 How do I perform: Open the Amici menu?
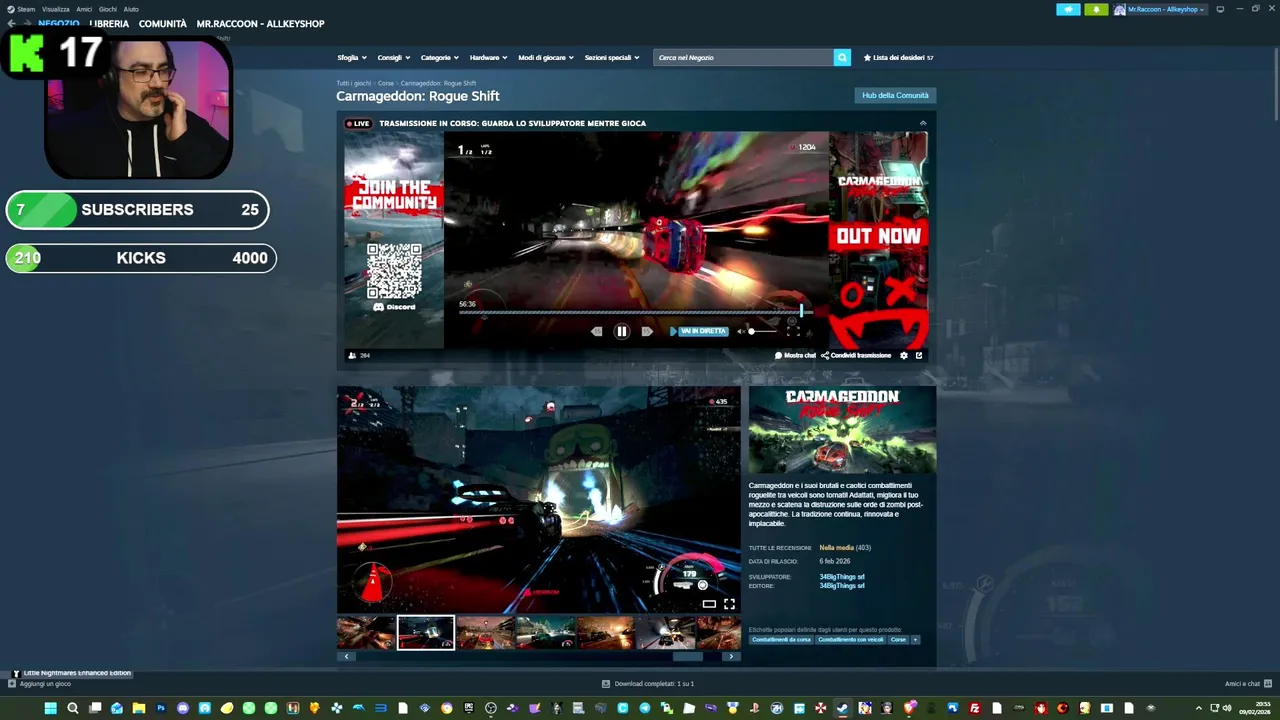84,9
